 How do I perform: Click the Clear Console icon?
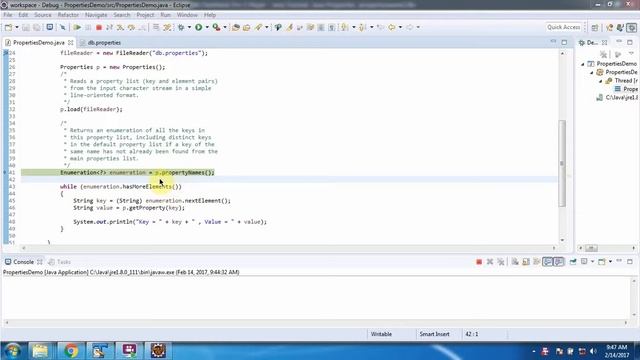point(515,262)
